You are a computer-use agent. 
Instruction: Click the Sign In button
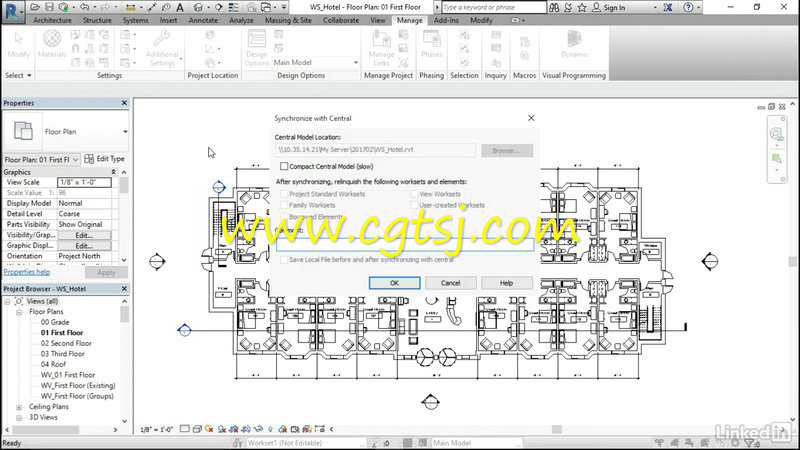pos(608,7)
